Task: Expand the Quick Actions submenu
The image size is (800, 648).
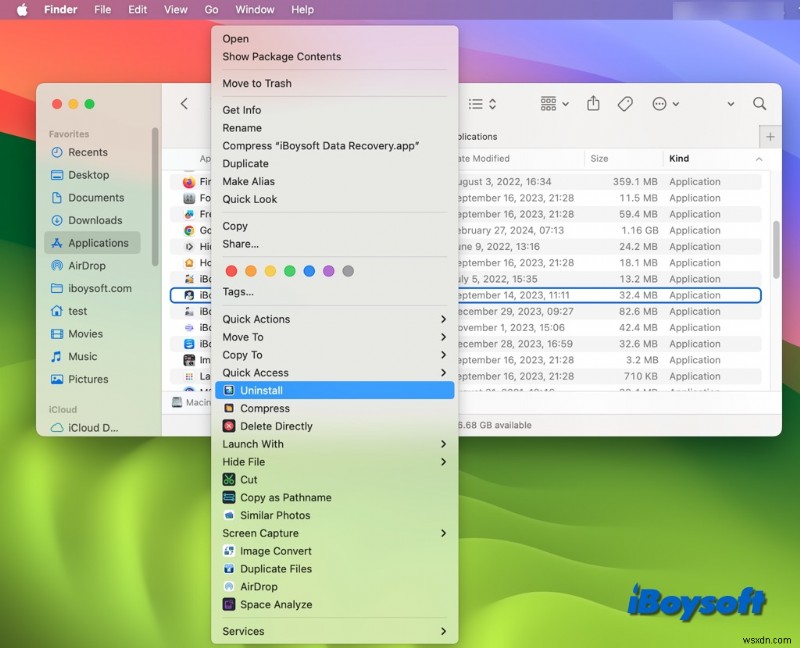Action: click(x=335, y=319)
